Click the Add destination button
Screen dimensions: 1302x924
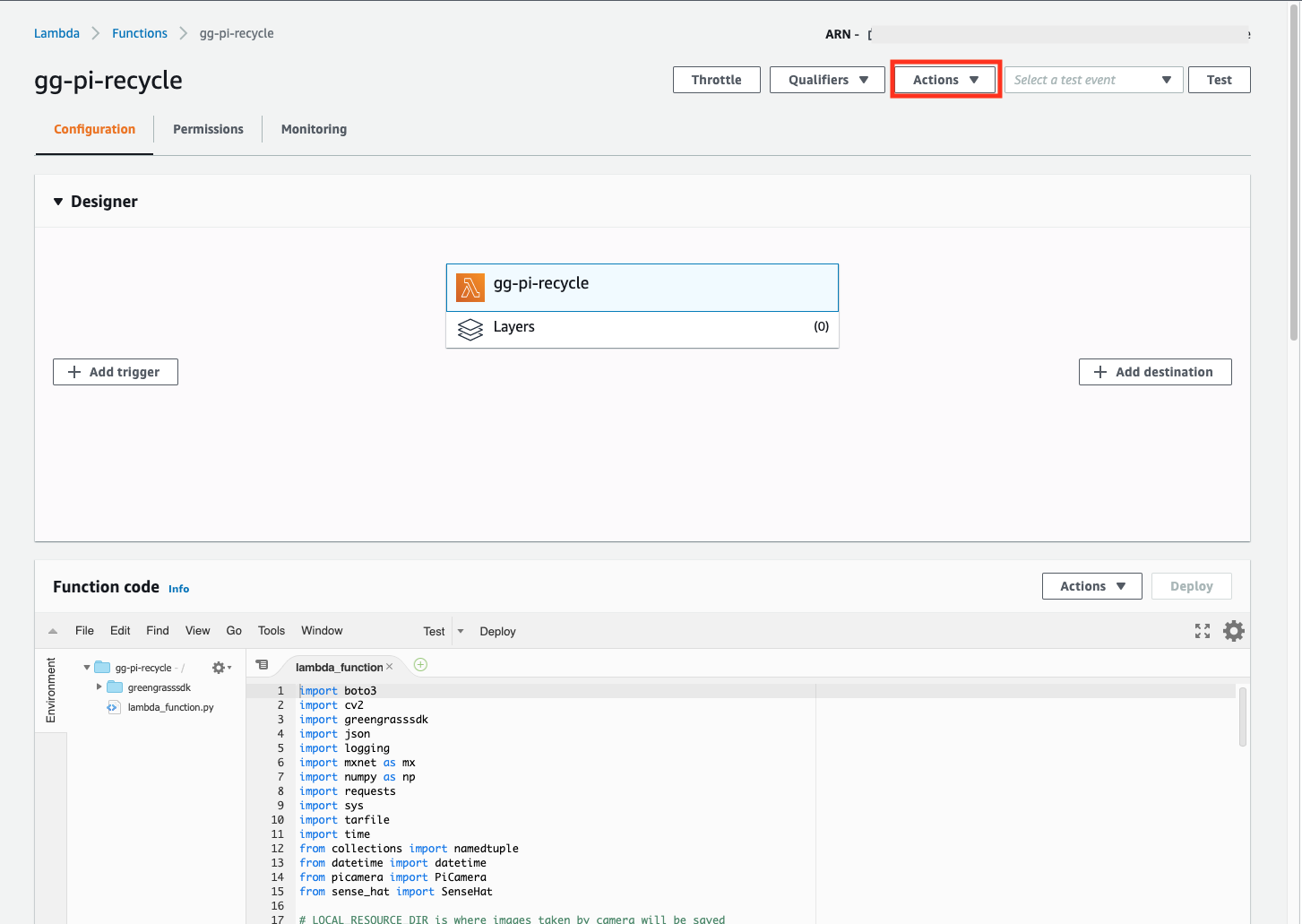(x=1155, y=372)
